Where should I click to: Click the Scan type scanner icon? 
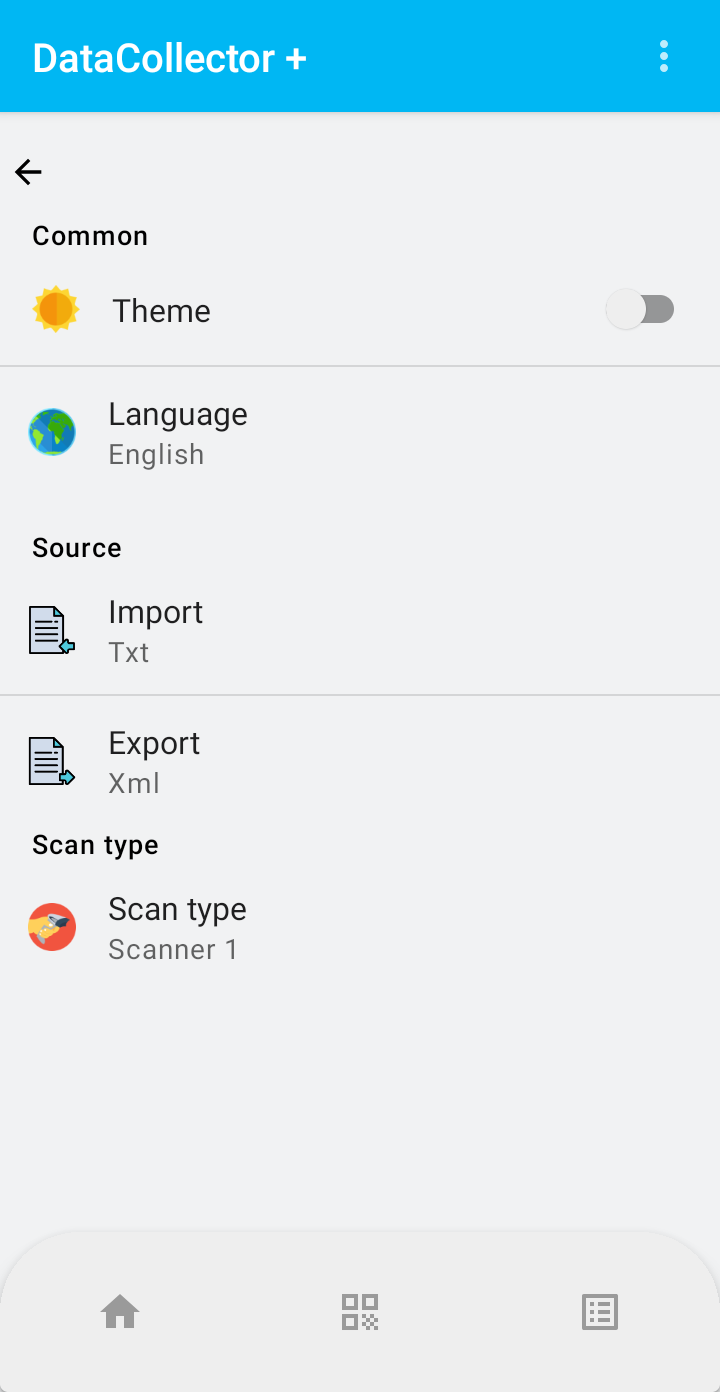(x=52, y=928)
